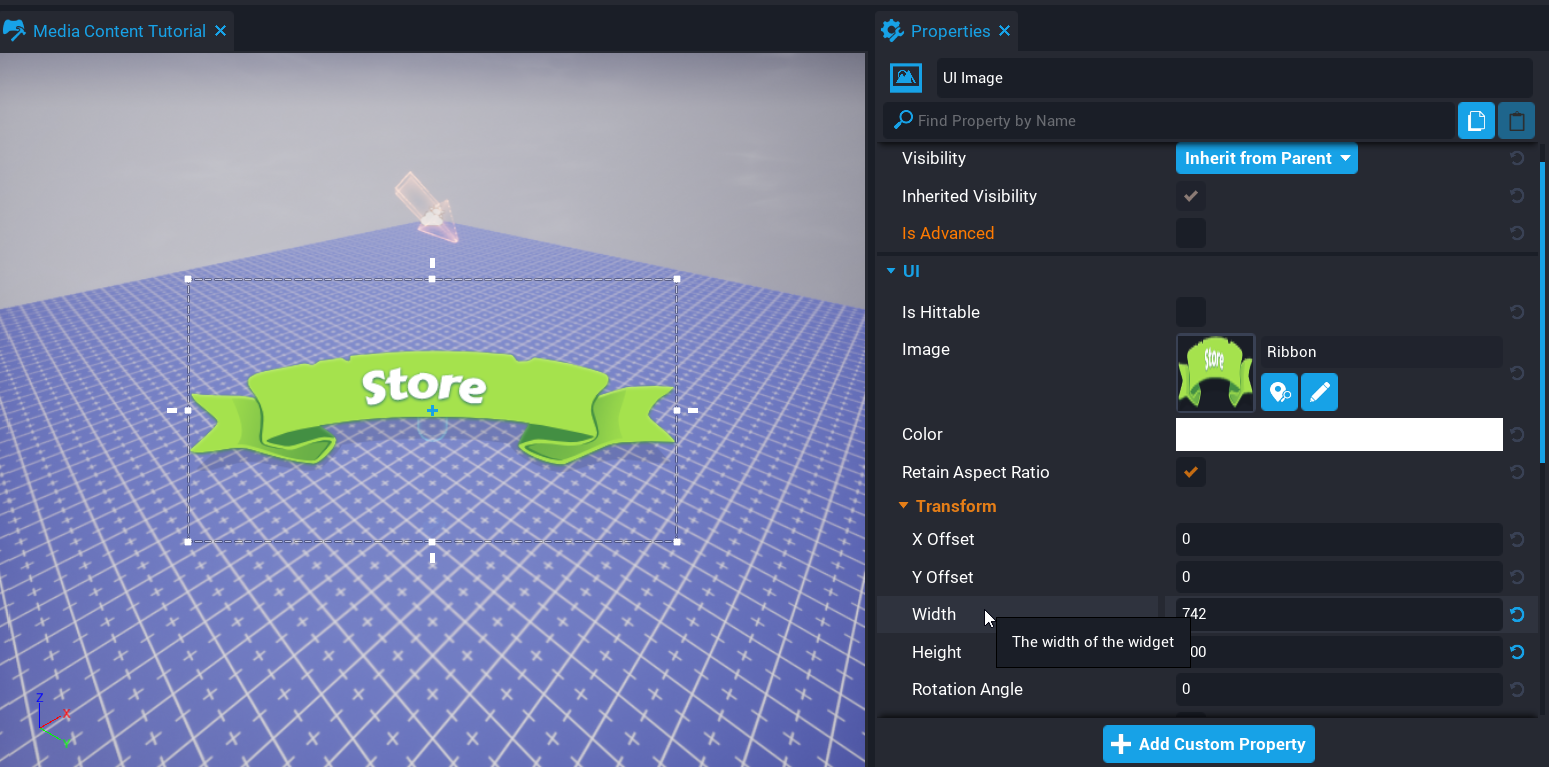Enable the Is Hittable checkbox
1549x767 pixels.
(1190, 312)
